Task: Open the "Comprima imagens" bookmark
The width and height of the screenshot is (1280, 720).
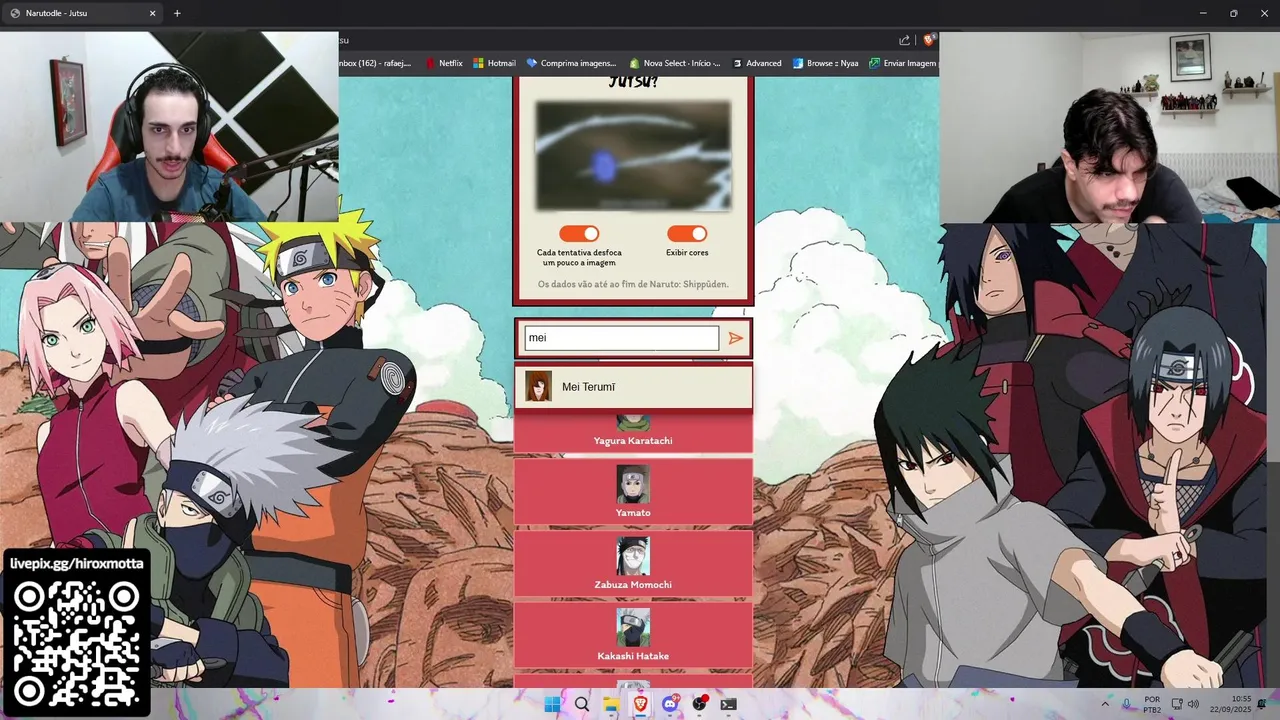Action: [571, 63]
